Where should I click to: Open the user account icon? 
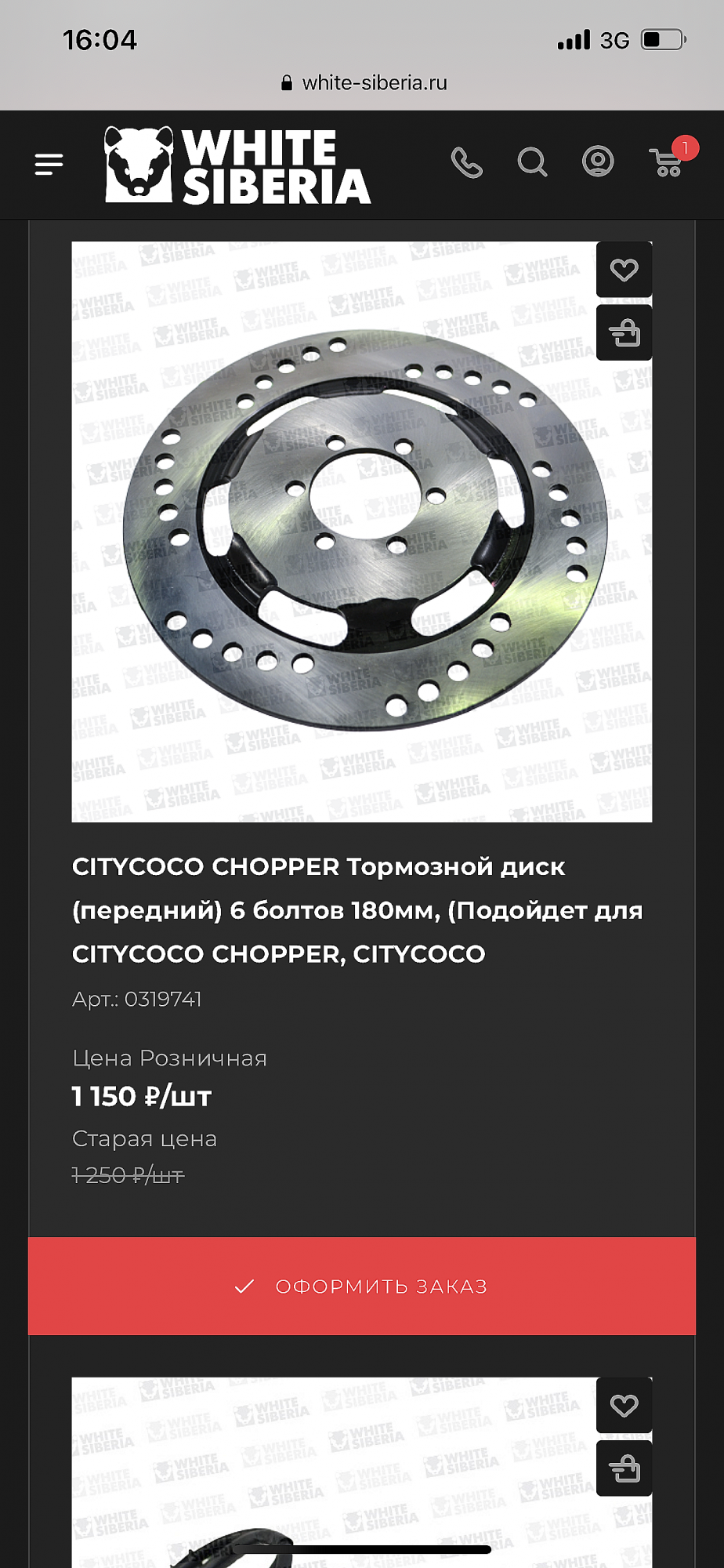pyautogui.click(x=598, y=162)
